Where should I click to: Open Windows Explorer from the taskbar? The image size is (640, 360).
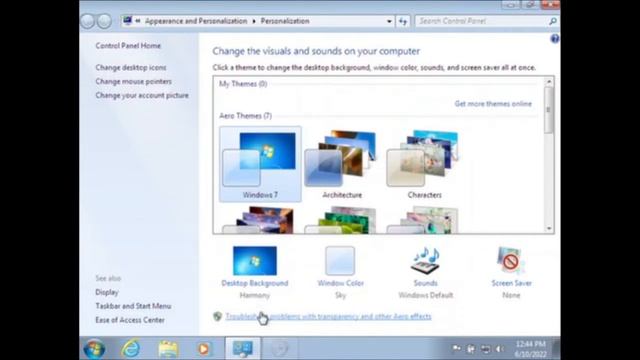168,349
